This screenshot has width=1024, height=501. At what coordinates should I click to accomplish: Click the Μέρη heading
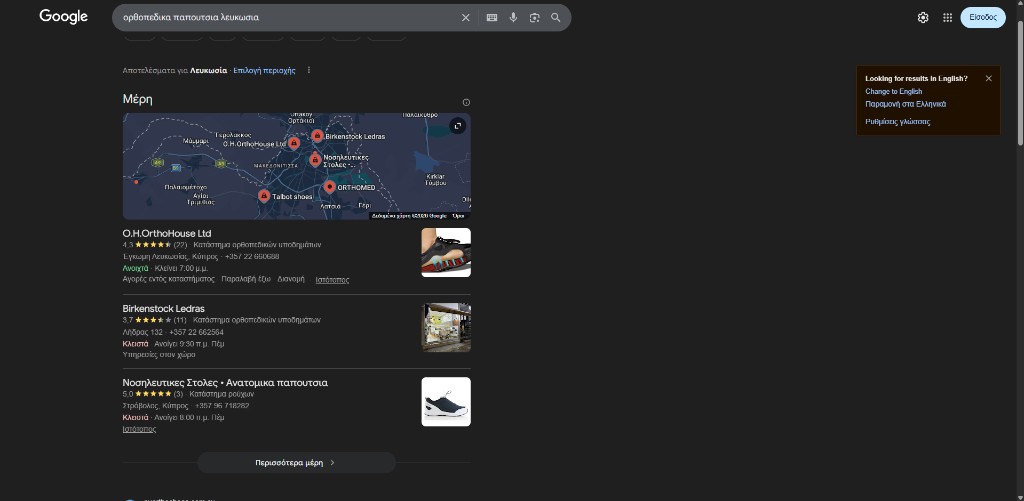[x=138, y=99]
